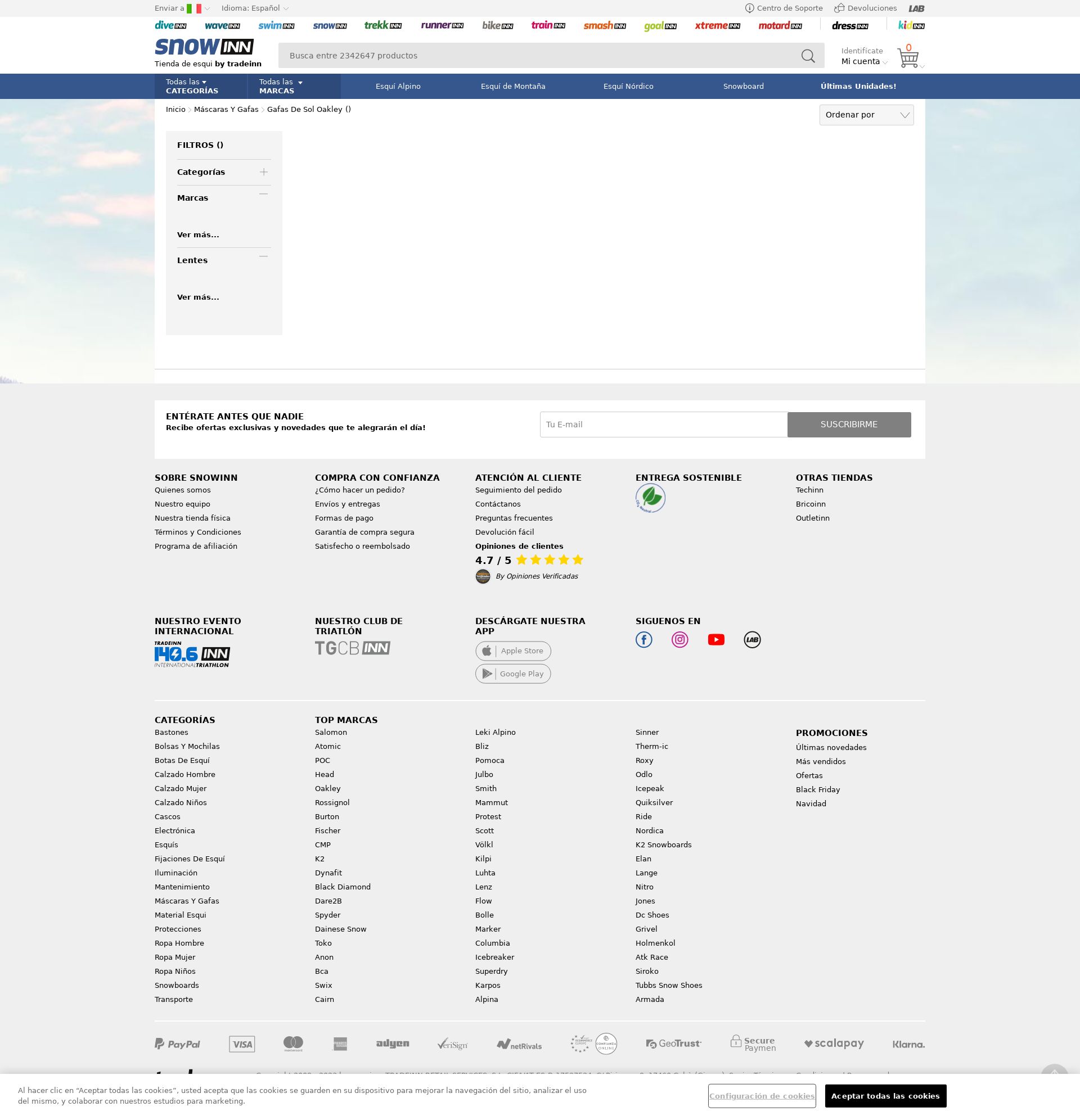This screenshot has height=1120, width=1080.
Task: Open the TGCB INN club logo
Action: tap(352, 648)
